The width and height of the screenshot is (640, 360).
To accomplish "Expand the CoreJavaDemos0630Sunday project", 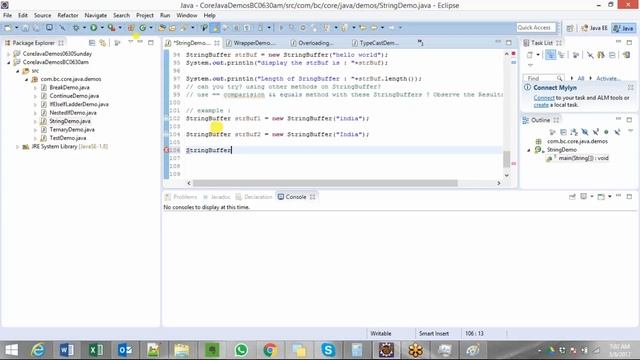I will (8, 54).
